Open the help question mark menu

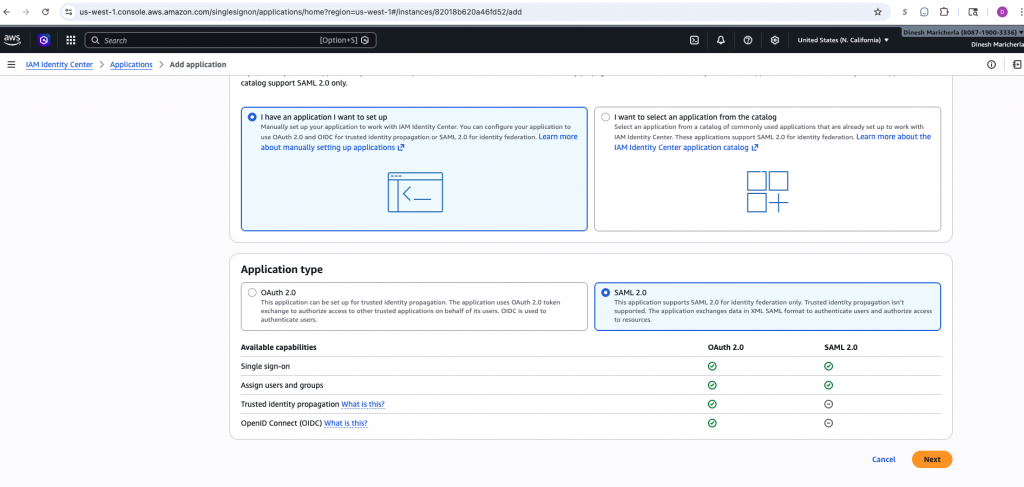point(748,40)
